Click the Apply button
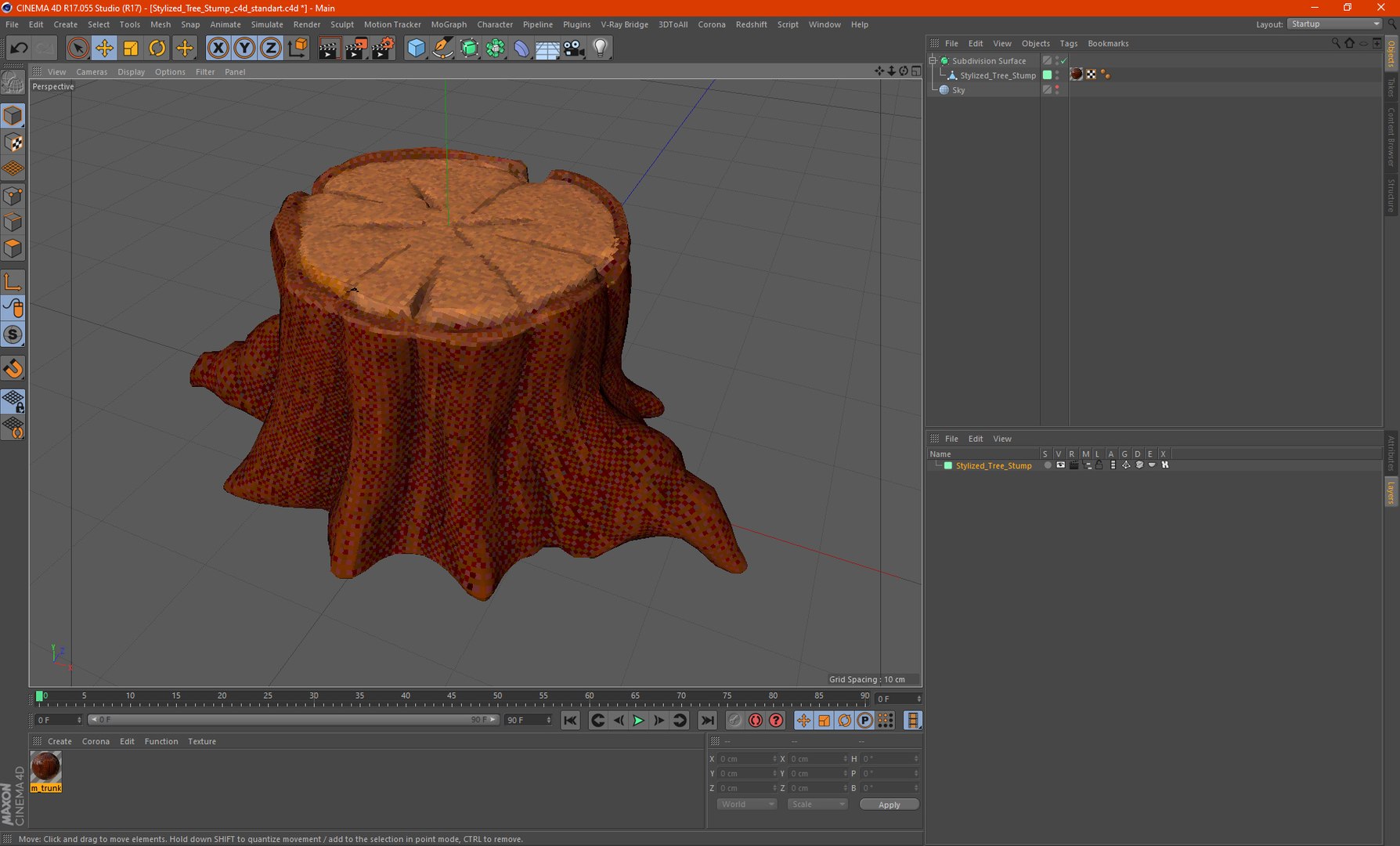This screenshot has width=1400, height=846. [889, 804]
